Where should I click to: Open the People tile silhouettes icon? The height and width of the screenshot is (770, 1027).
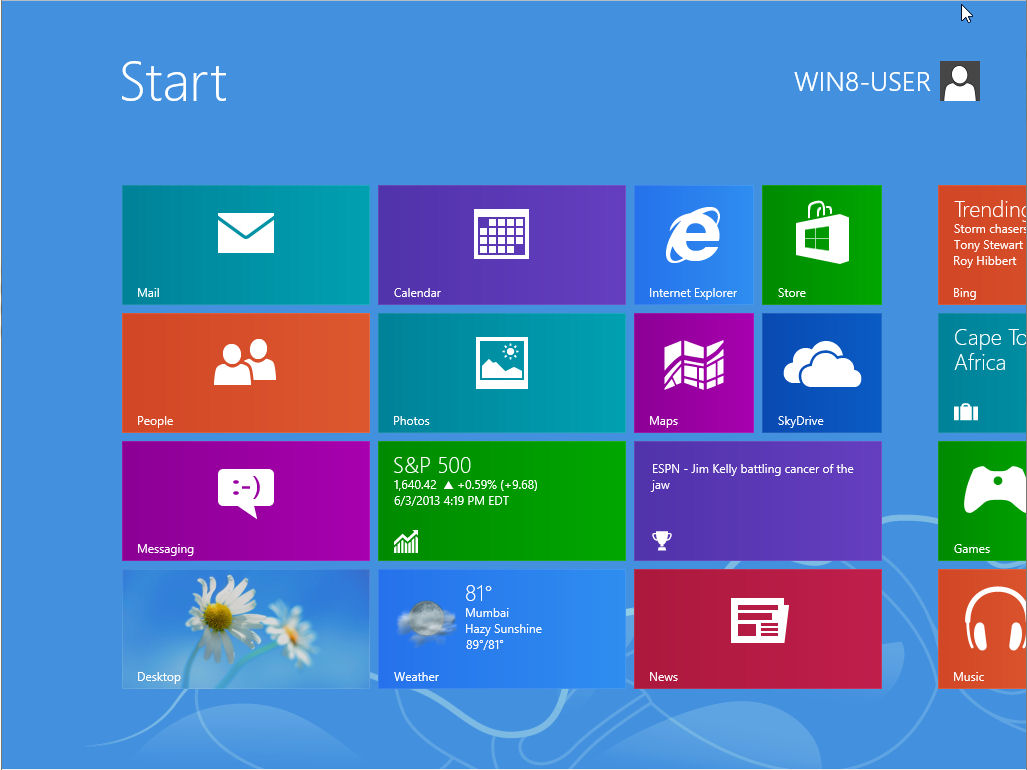pos(245,361)
